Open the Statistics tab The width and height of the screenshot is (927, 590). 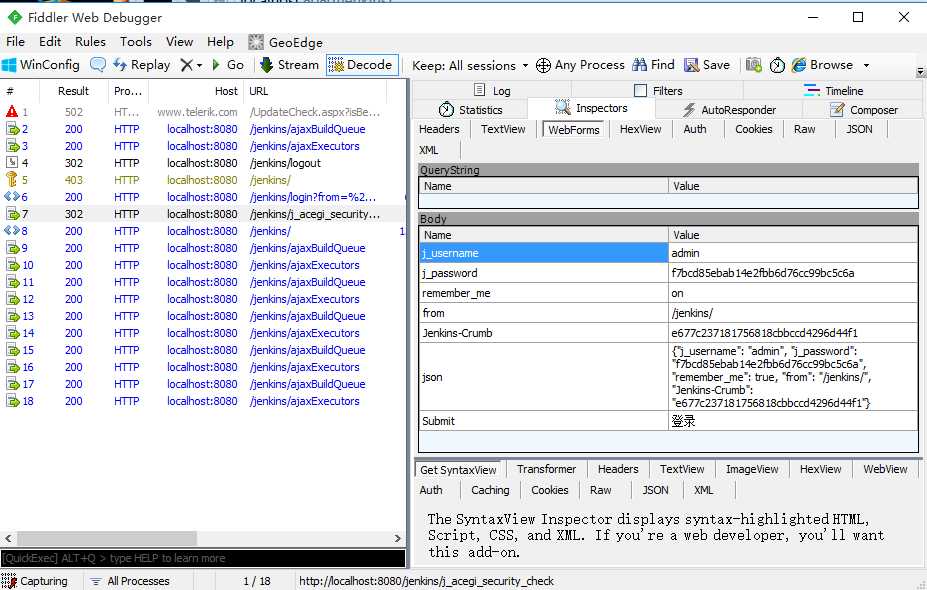click(x=471, y=110)
